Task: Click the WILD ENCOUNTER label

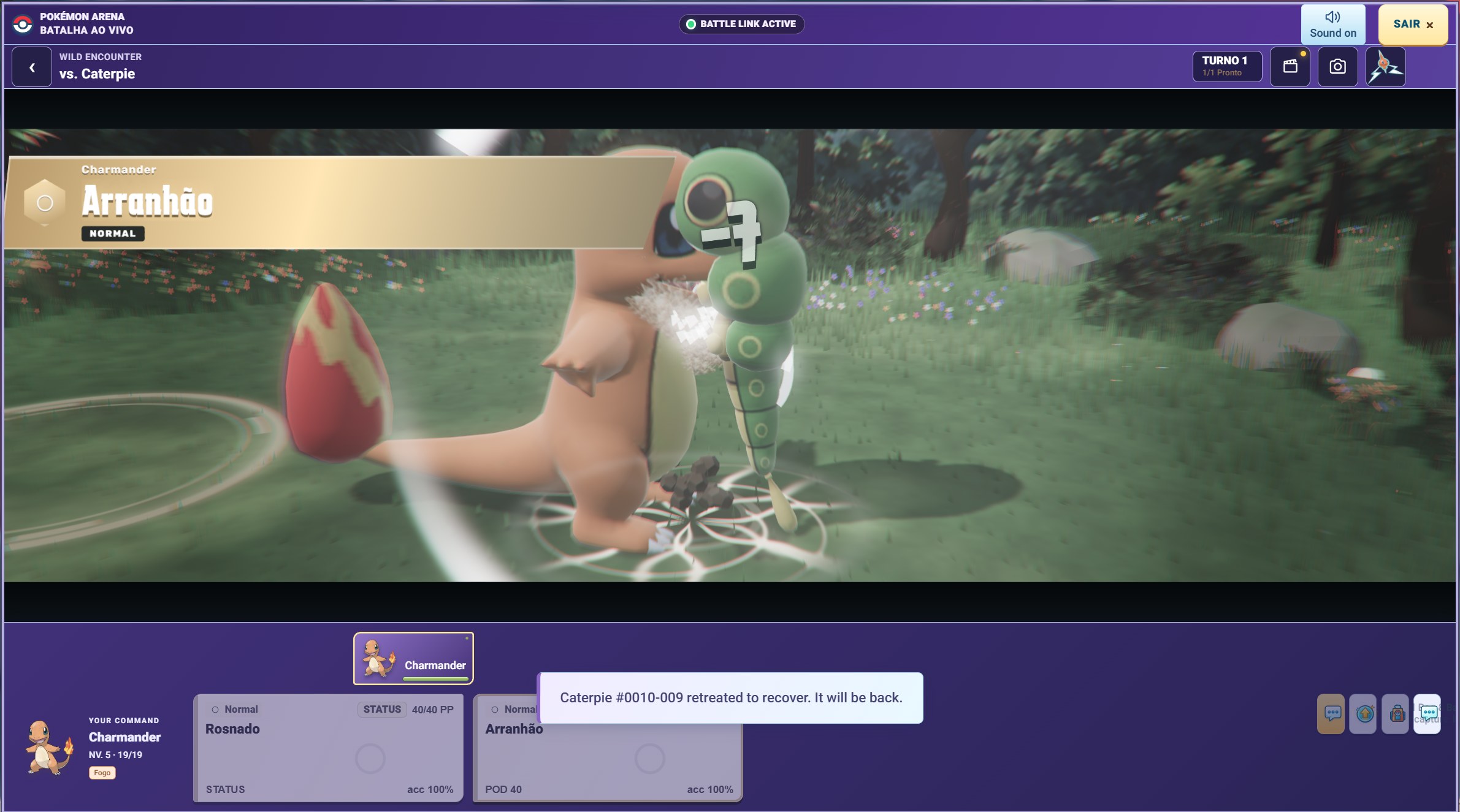Action: pos(101,57)
